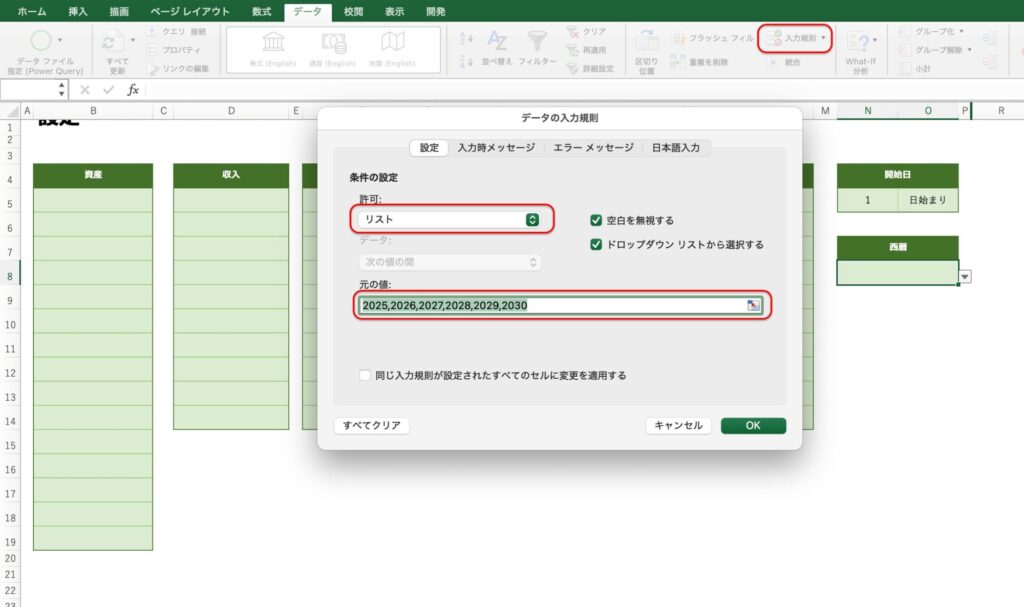Click the What-If 分析 icon
1024x607 pixels.
tap(859, 43)
